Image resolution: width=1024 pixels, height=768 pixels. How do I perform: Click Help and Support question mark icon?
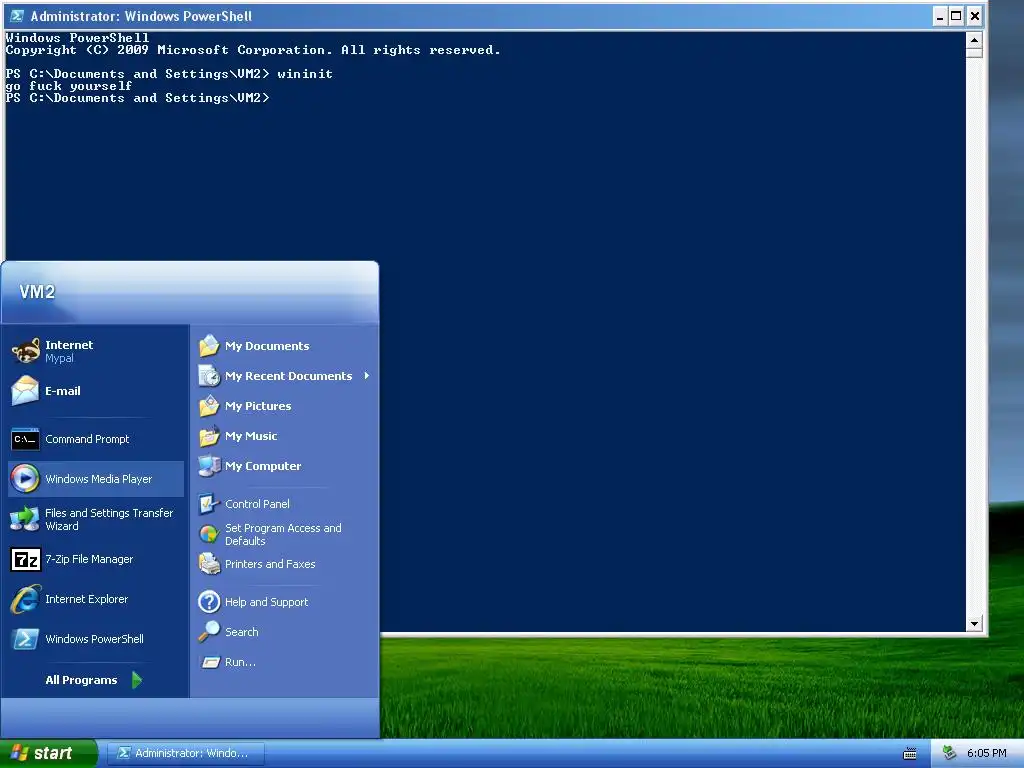coord(209,601)
